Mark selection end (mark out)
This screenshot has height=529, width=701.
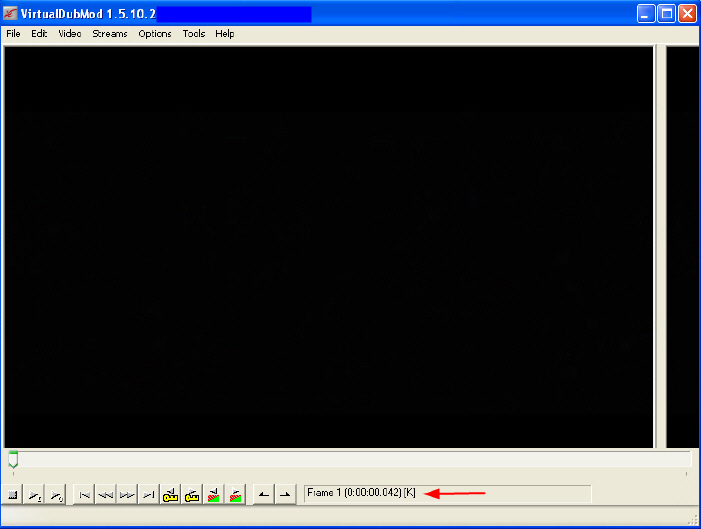(x=285, y=495)
